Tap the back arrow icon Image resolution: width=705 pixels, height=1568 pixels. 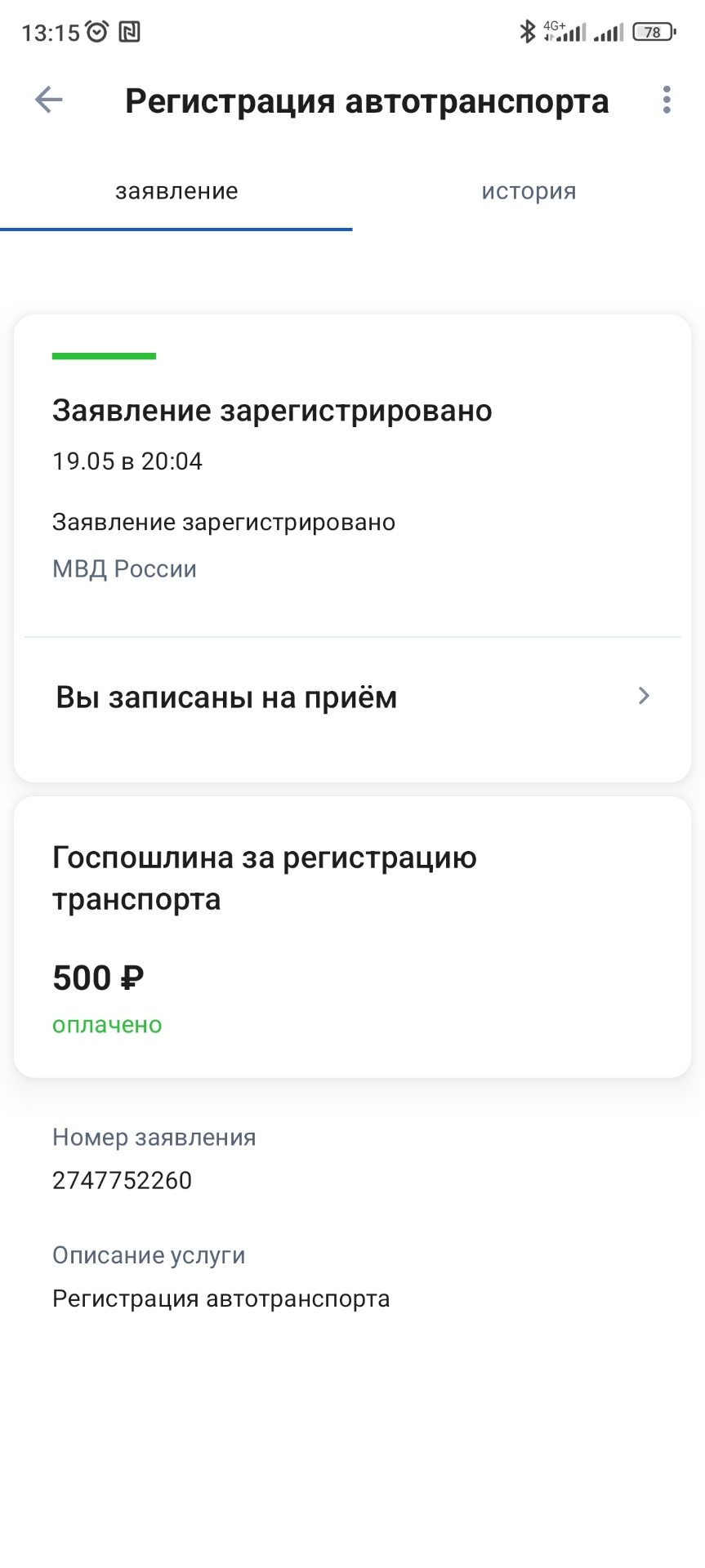pos(48,100)
